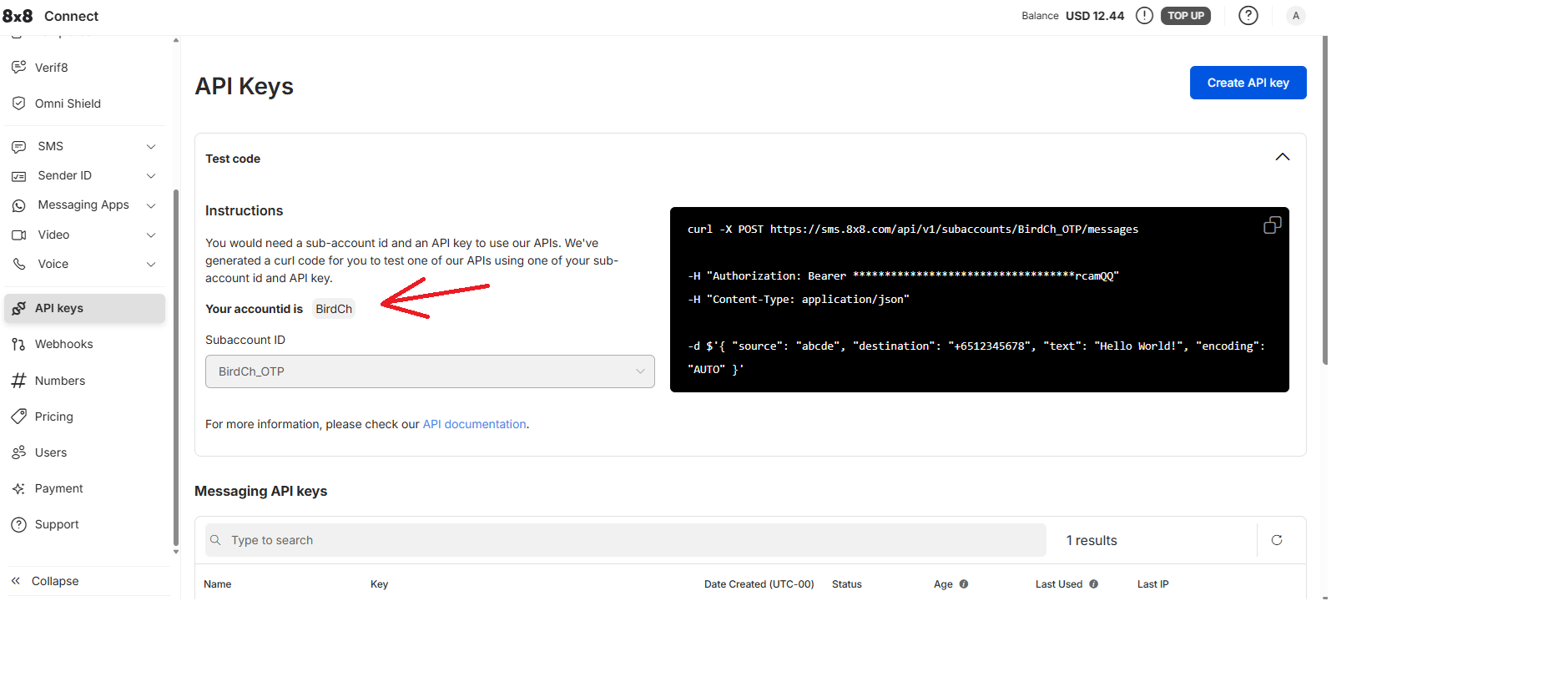Click the Messaging API keys heading
This screenshot has height=692, width=1568.
tap(260, 491)
